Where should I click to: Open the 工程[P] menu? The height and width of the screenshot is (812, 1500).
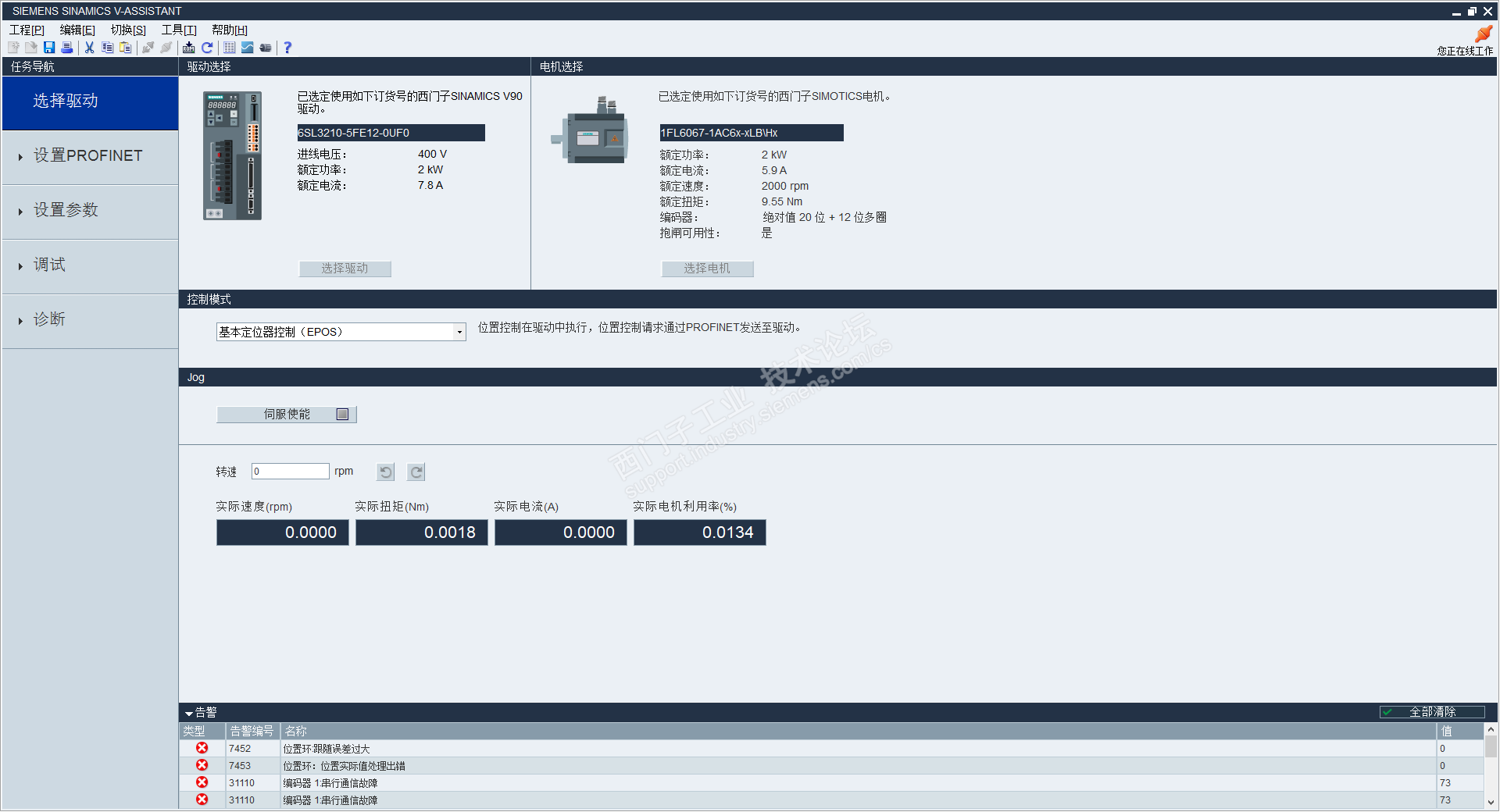click(x=27, y=30)
